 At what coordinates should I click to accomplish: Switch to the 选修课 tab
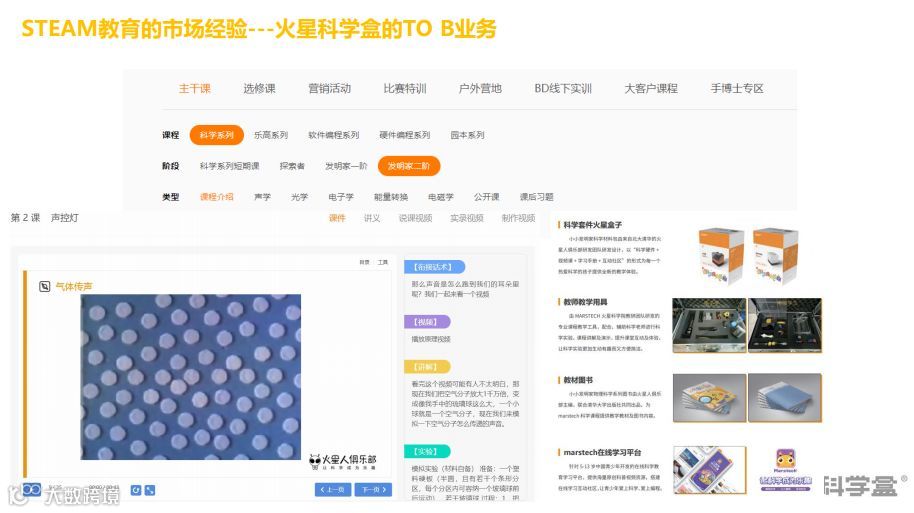coord(259,89)
